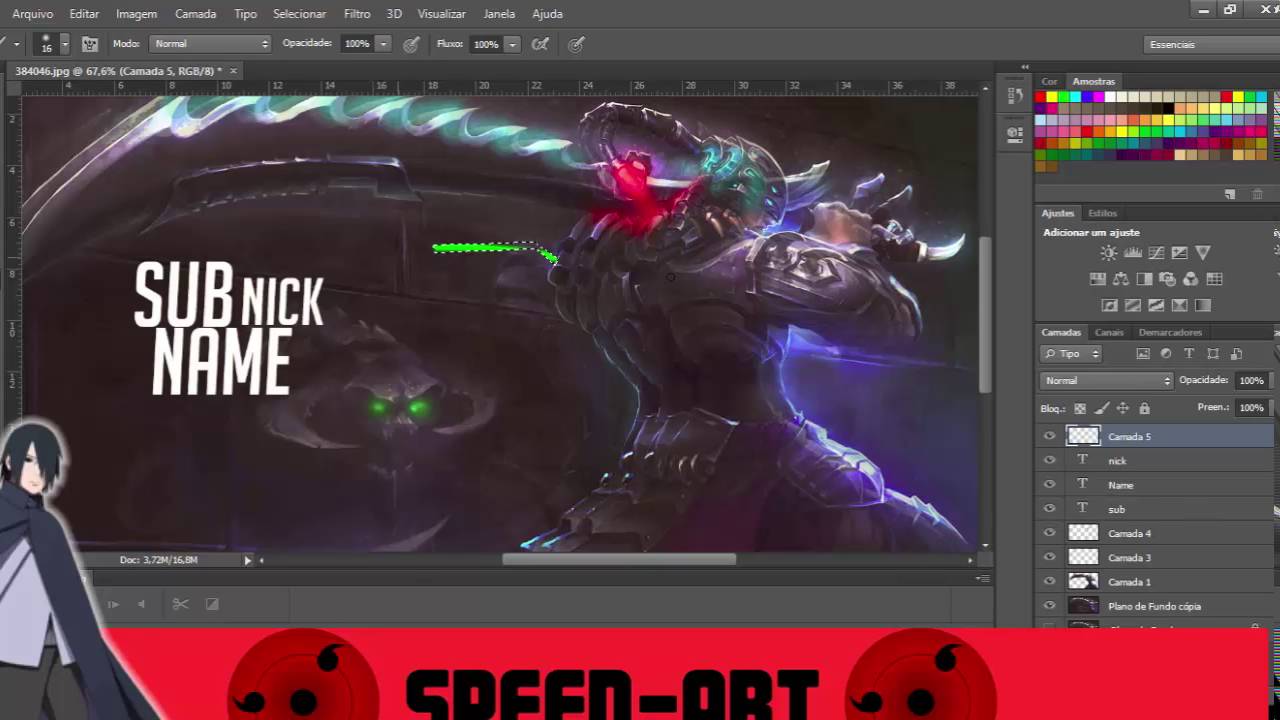Hide the Camada 4 layer
The width and height of the screenshot is (1280, 720).
coord(1049,533)
